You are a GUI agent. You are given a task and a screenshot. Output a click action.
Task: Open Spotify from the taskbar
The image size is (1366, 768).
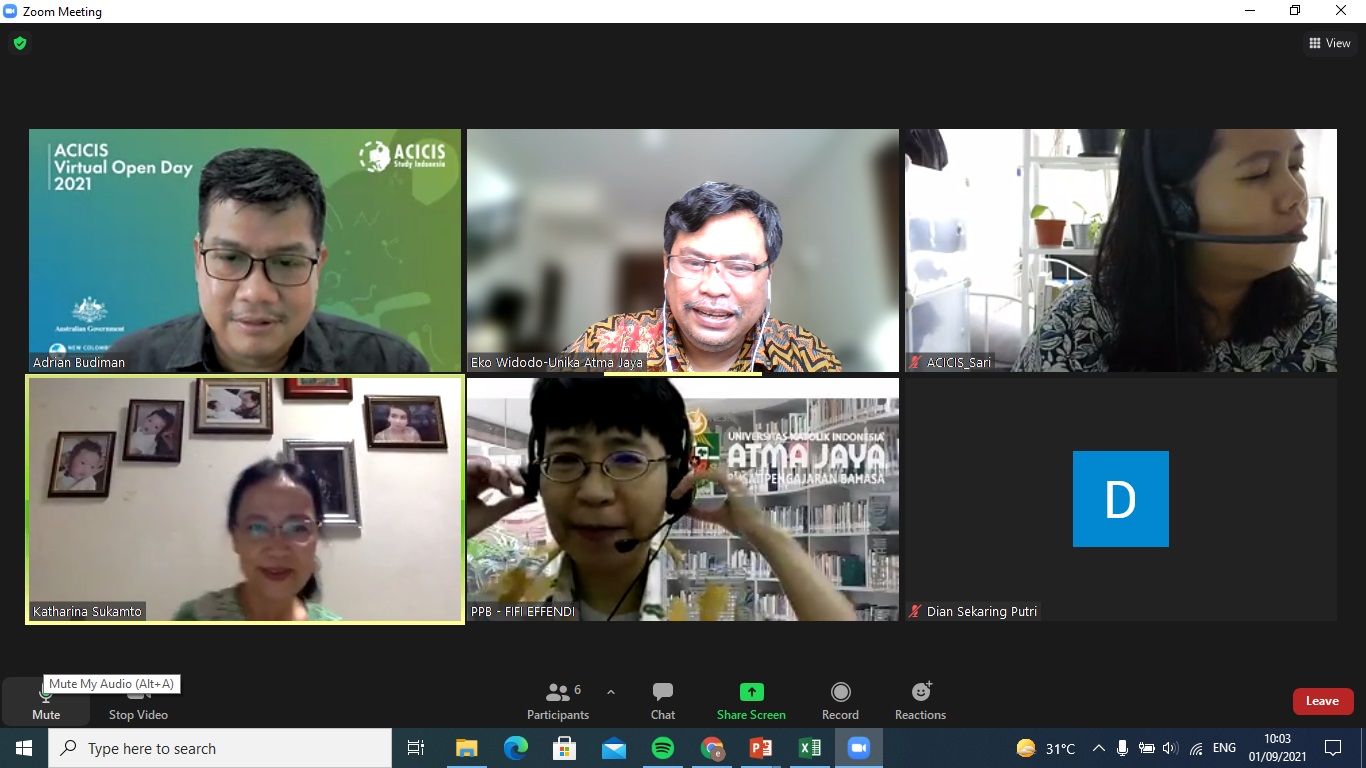tap(662, 748)
